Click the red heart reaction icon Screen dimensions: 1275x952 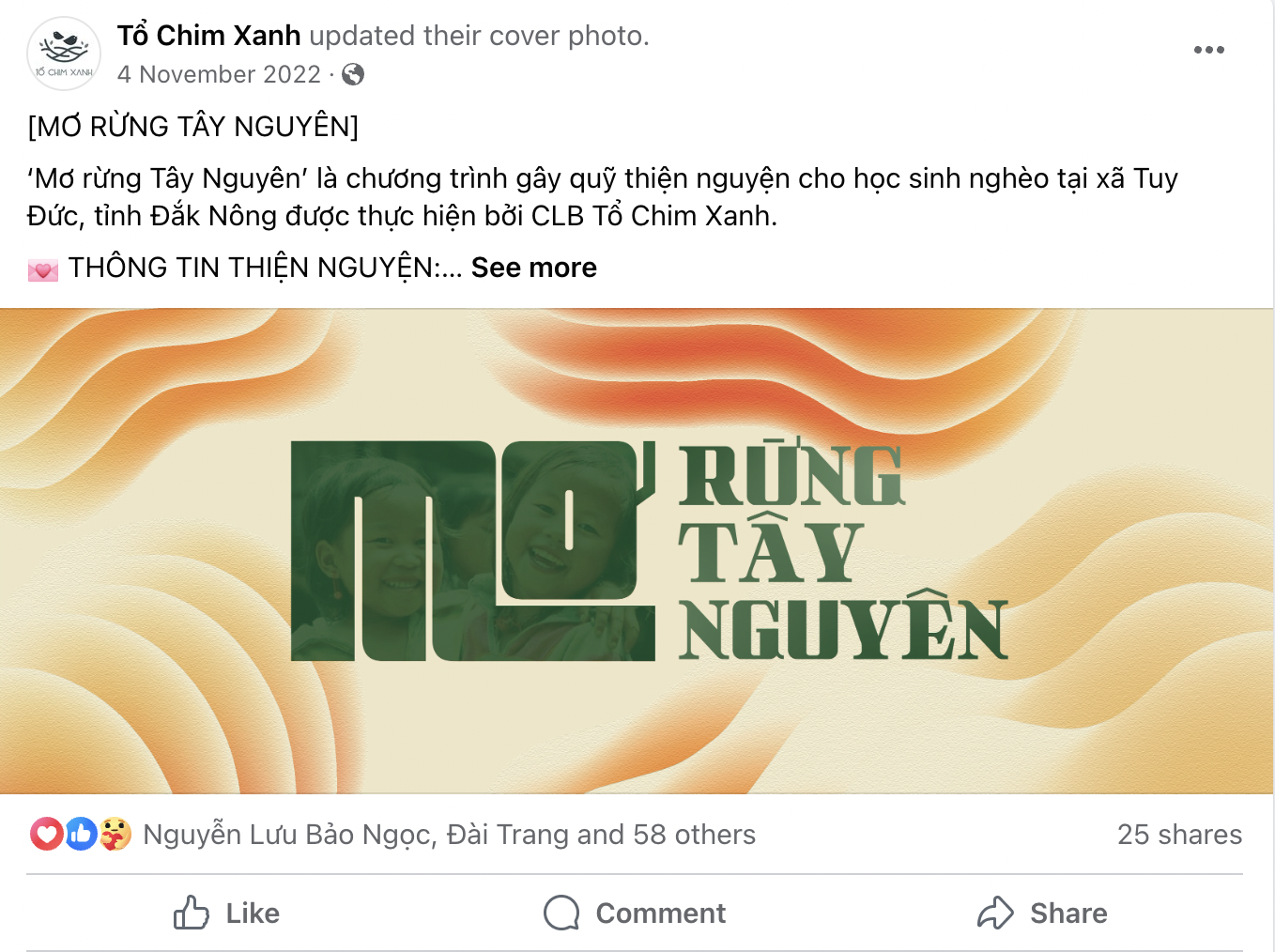pos(46,834)
